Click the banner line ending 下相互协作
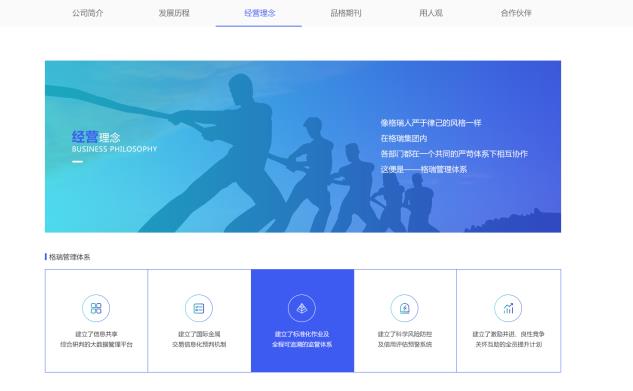633x391 pixels. (x=454, y=154)
